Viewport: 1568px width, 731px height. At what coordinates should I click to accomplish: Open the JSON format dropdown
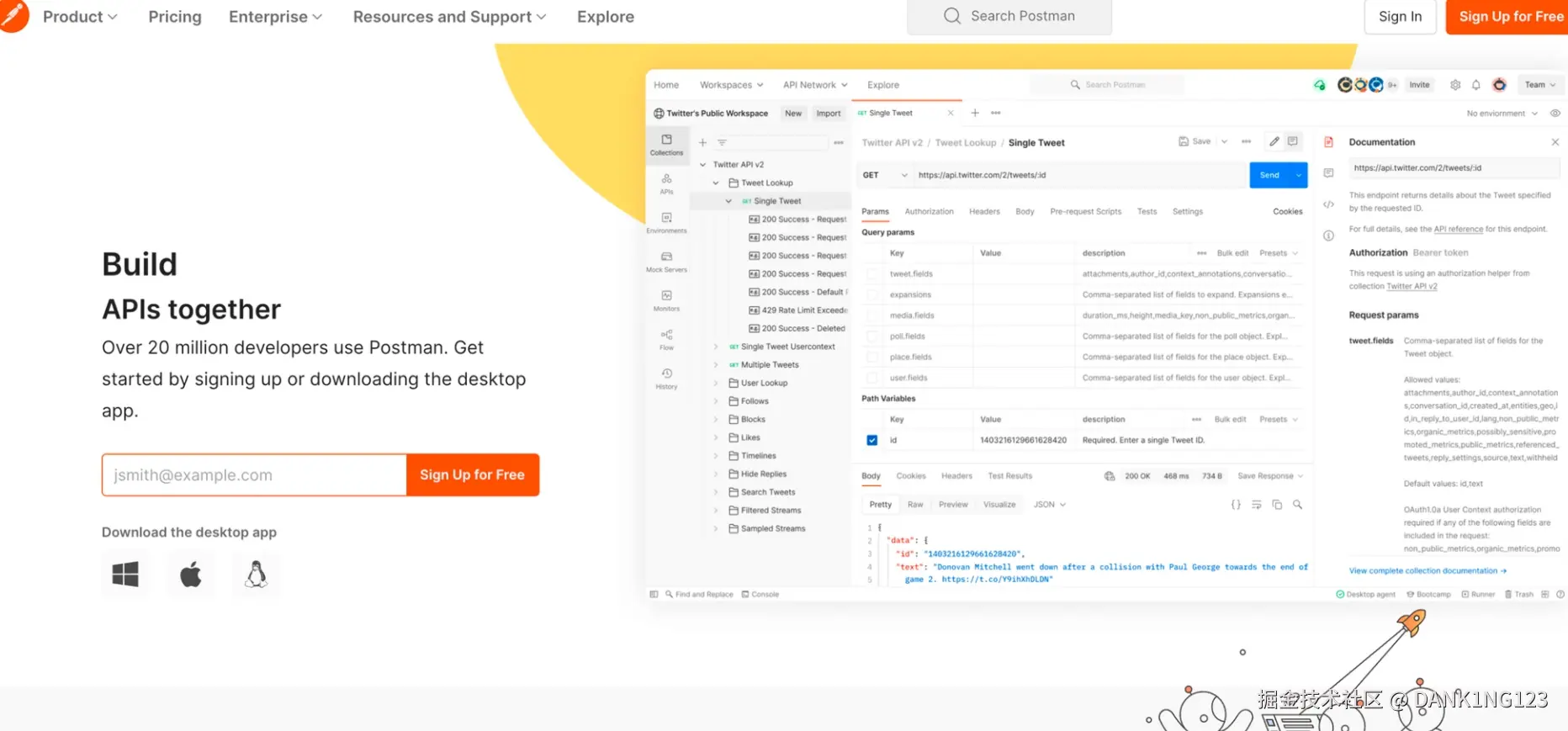pyautogui.click(x=1050, y=505)
